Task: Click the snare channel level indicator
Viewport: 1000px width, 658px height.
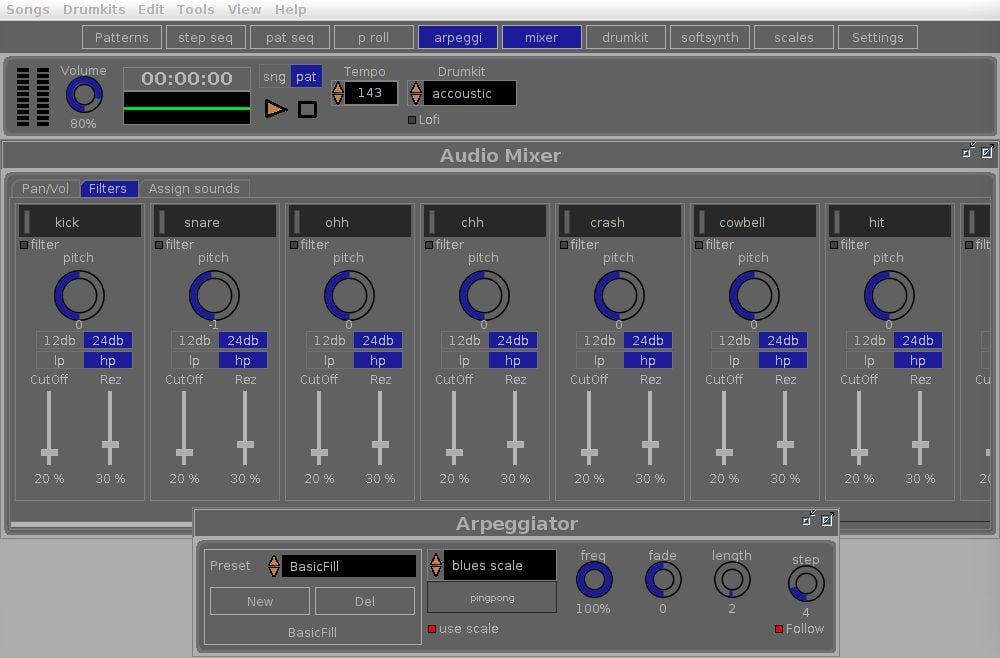Action: tap(162, 221)
